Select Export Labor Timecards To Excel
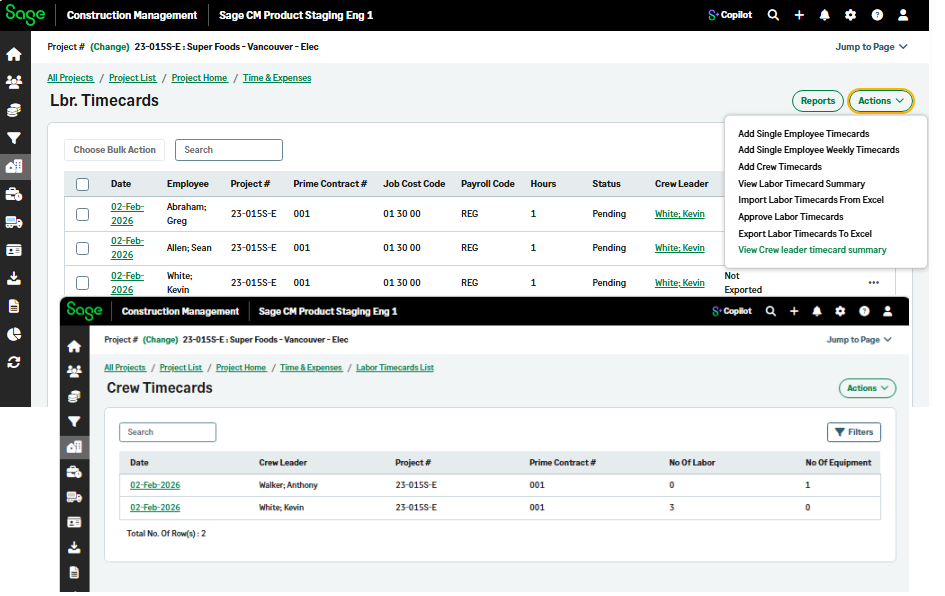 (x=804, y=234)
